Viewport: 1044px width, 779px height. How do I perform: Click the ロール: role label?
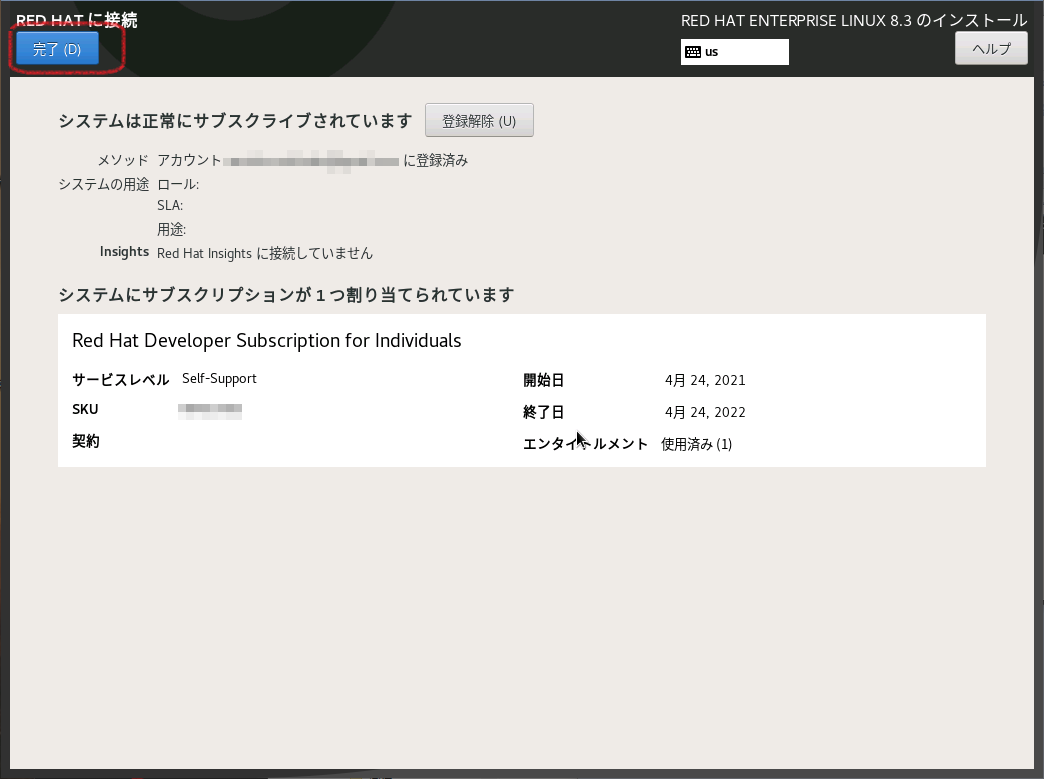[x=178, y=184]
